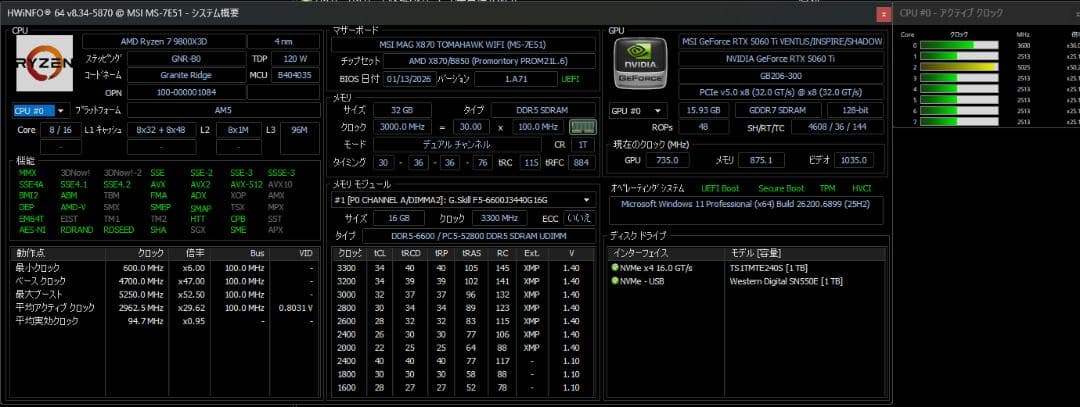This screenshot has height=407, width=1080.
Task: Select the Western Digital SN550E drive row
Action: pyautogui.click(x=746, y=281)
